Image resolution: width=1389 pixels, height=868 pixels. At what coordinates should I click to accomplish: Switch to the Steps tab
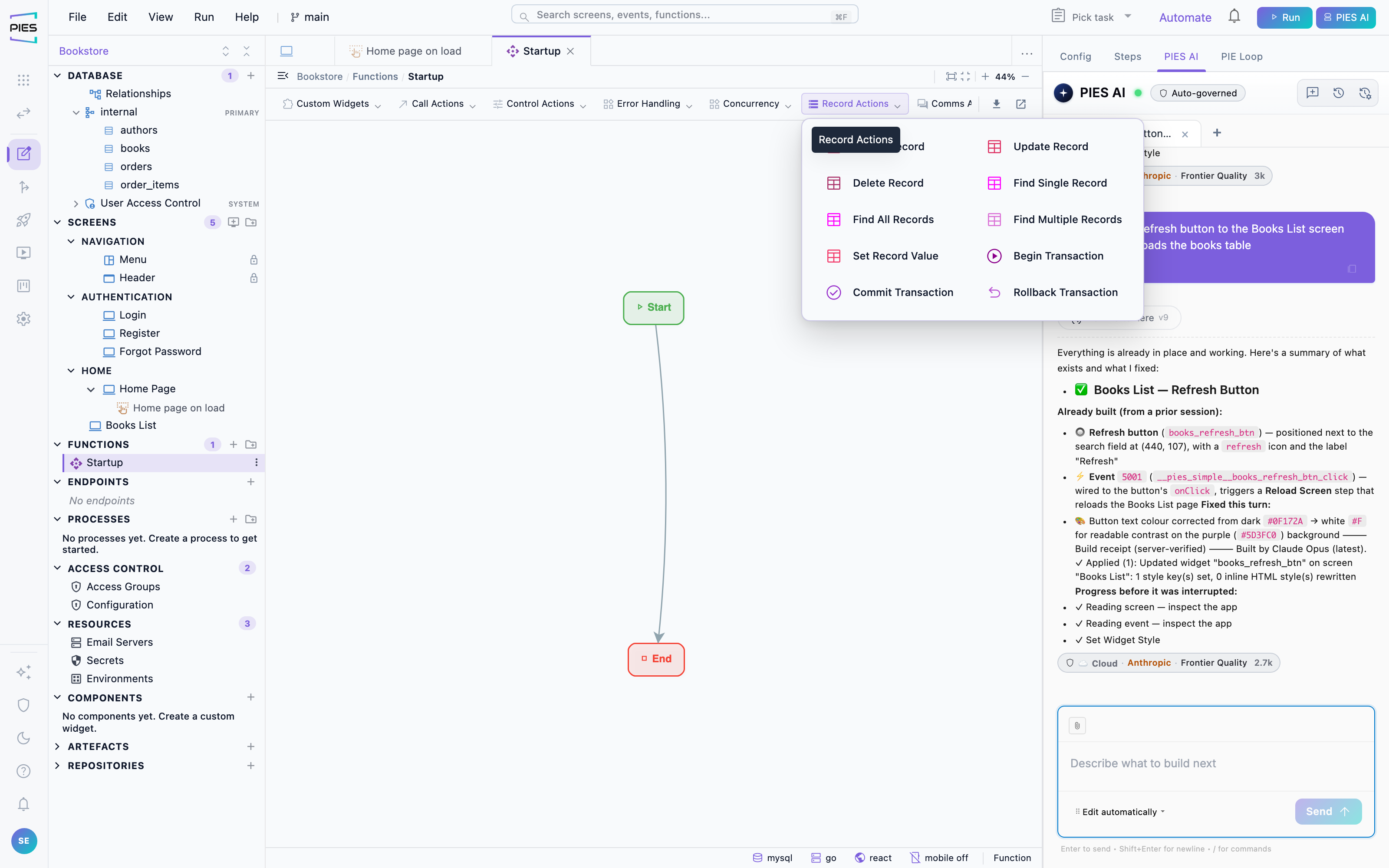click(1127, 56)
